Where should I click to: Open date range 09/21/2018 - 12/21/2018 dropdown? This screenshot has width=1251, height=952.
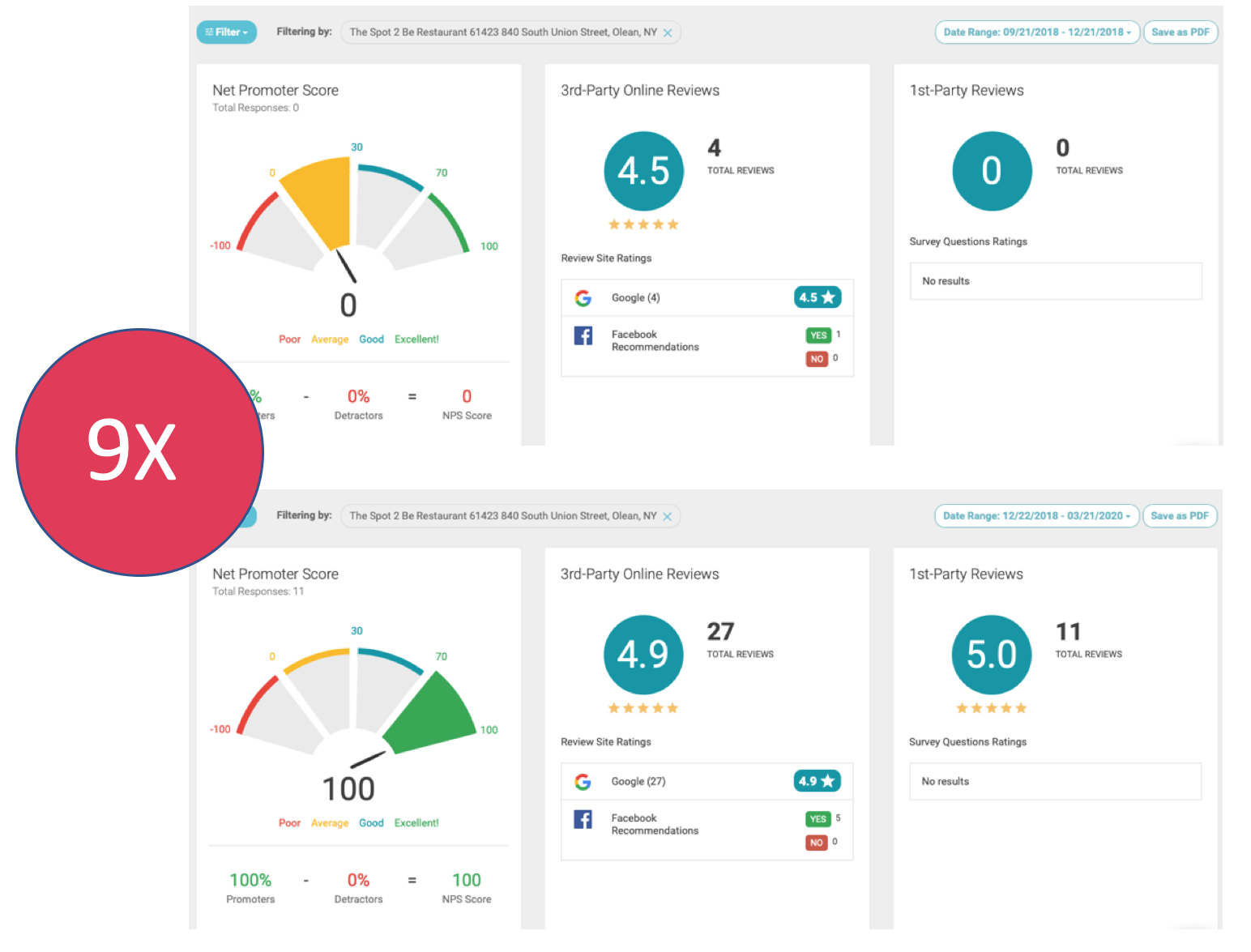1037,32
